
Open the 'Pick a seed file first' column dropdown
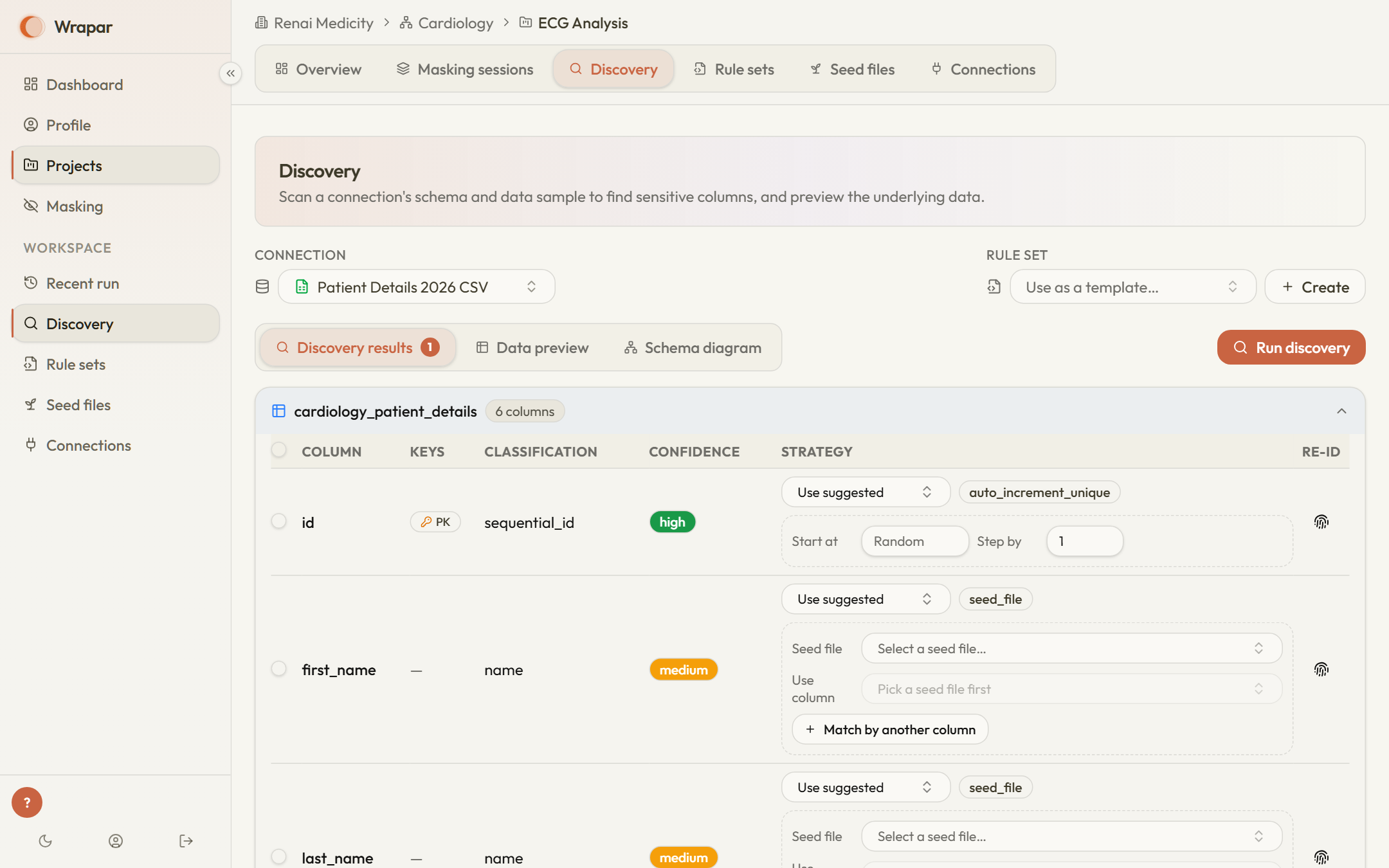click(x=1071, y=689)
